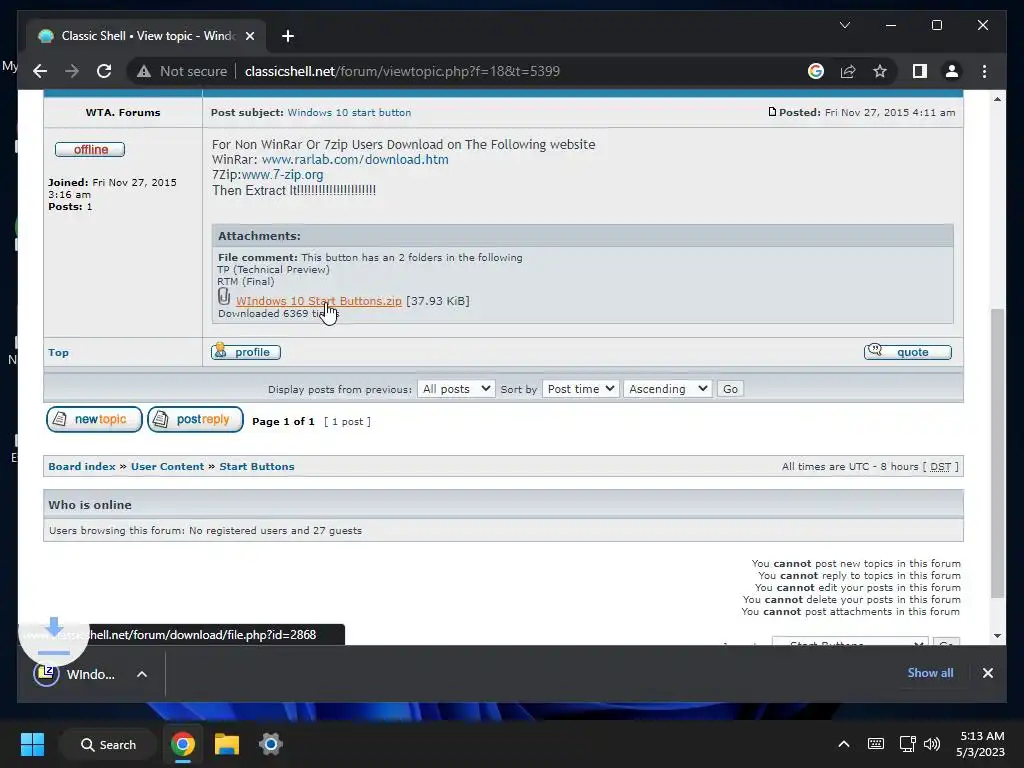
Task: Click the page scrollbar thumb
Action: (x=997, y=453)
